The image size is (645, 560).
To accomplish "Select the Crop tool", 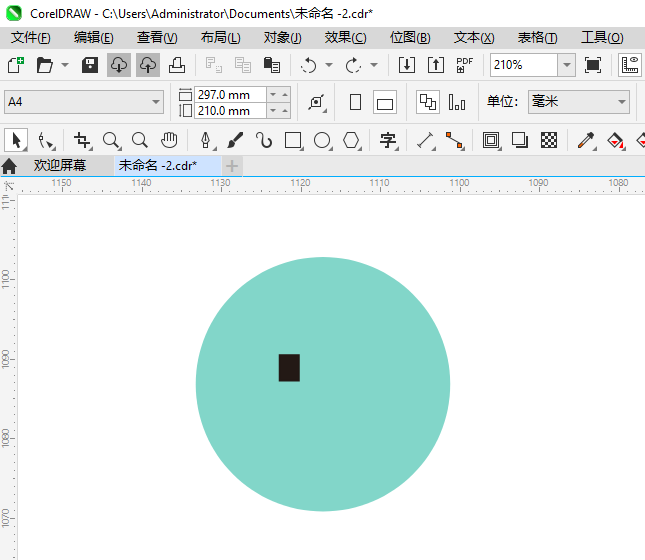I will 82,141.
